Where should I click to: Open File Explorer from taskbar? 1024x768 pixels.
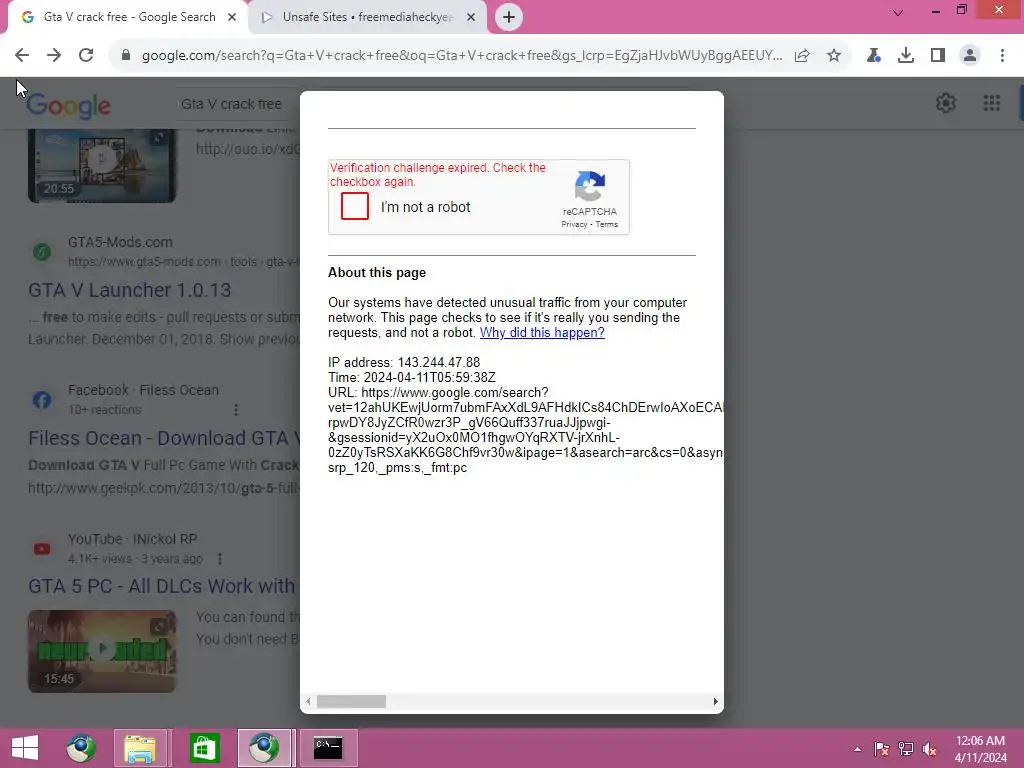tap(140, 748)
